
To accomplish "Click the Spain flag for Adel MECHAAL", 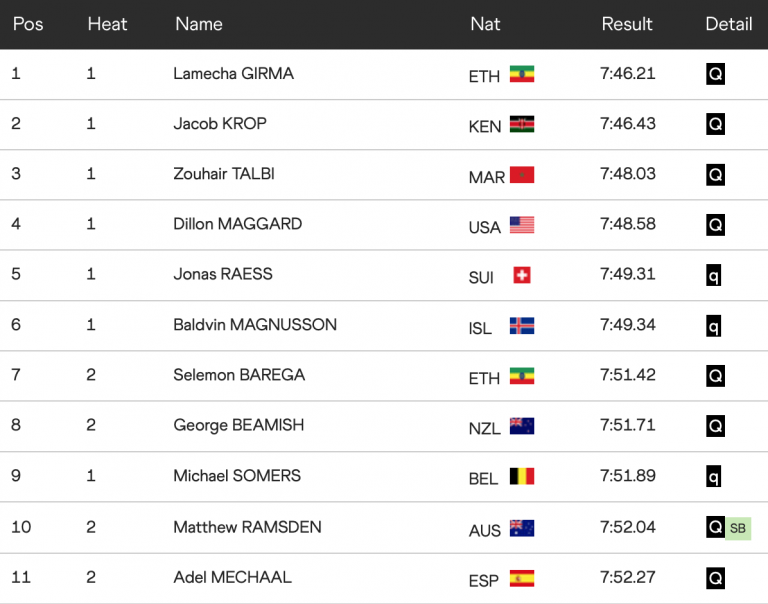I will click(x=521, y=578).
